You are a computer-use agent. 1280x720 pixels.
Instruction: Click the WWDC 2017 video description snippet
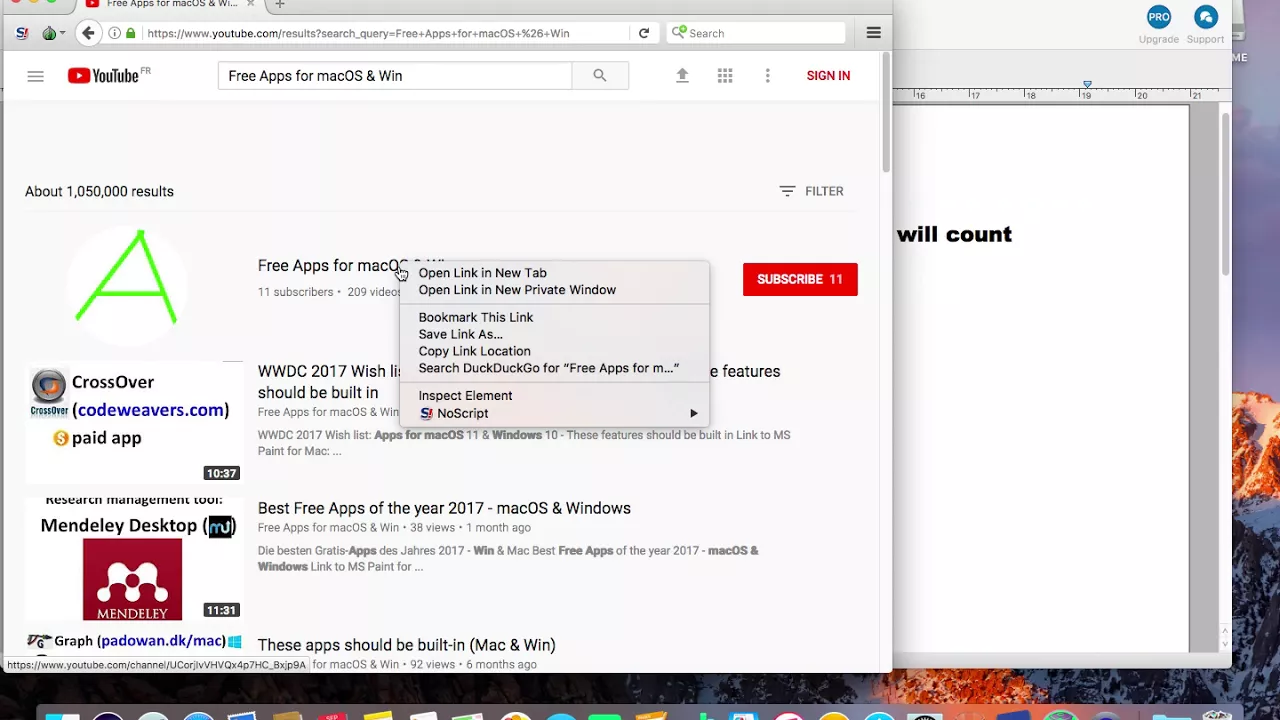coord(524,443)
